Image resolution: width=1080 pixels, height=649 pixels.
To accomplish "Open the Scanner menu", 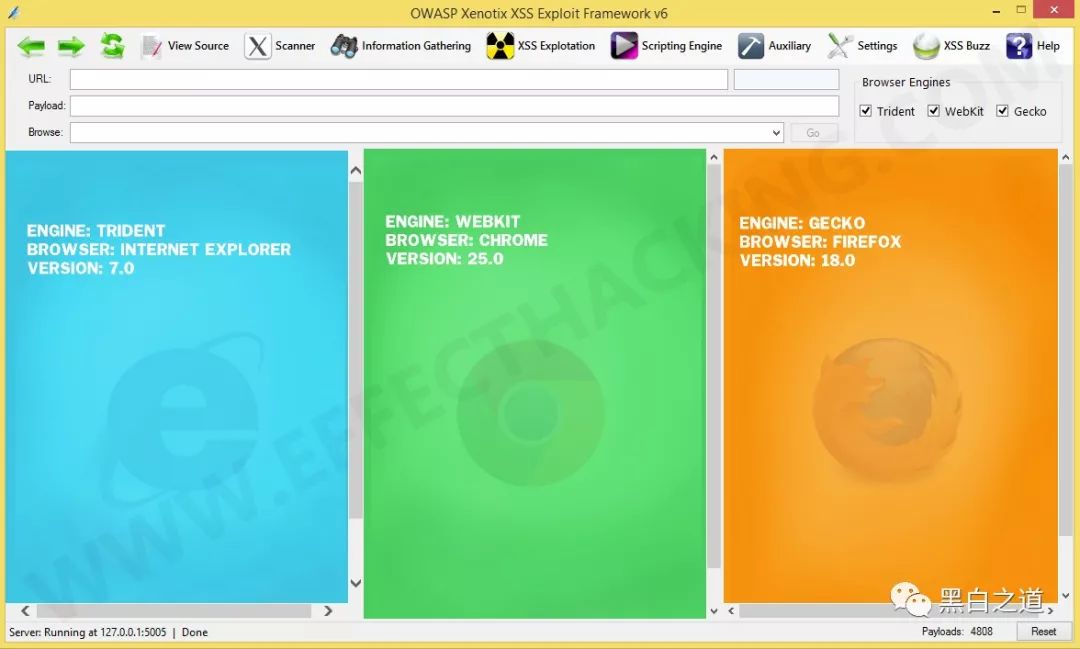I will [295, 45].
